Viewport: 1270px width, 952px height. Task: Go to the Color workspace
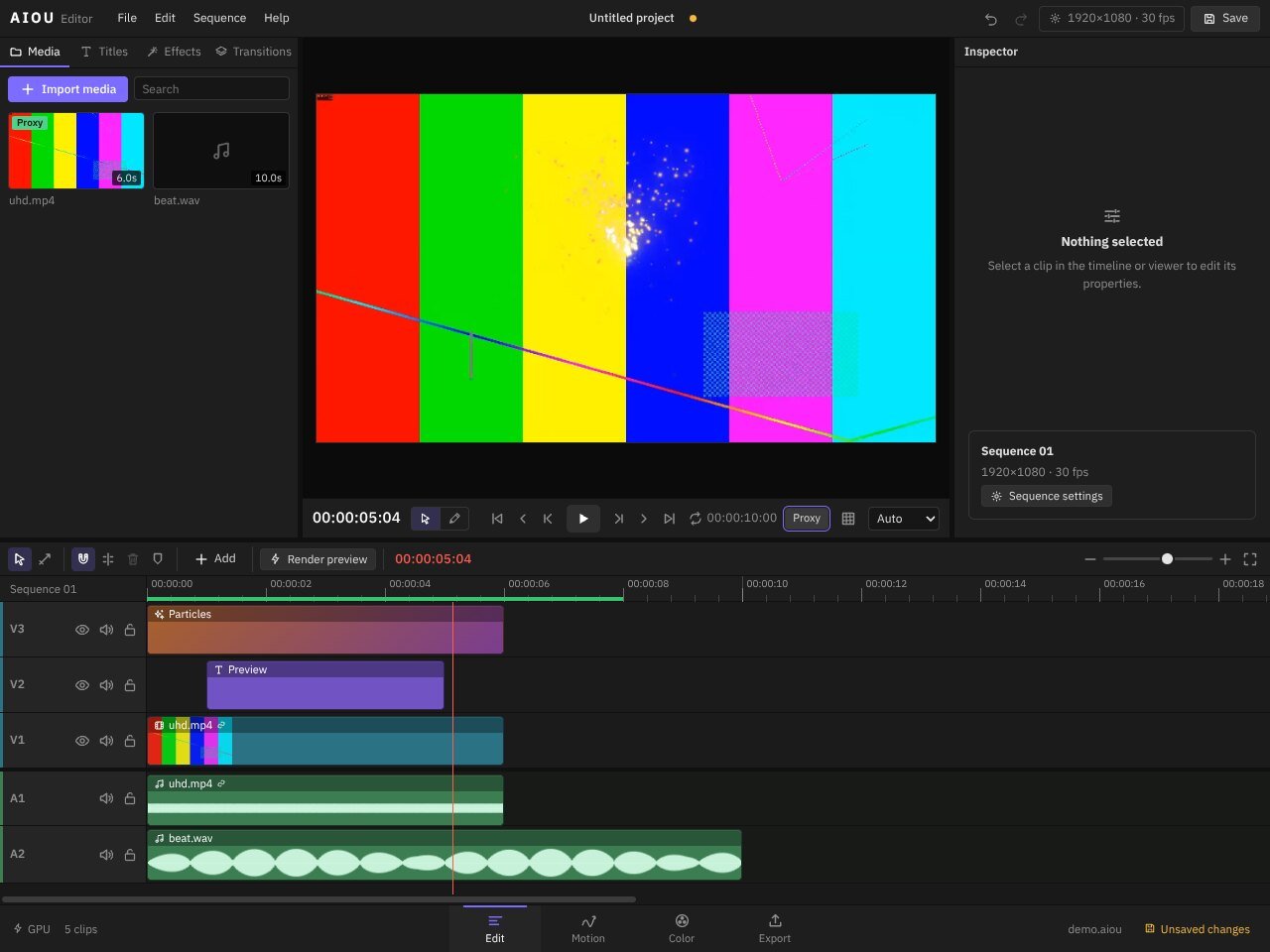coord(682,928)
